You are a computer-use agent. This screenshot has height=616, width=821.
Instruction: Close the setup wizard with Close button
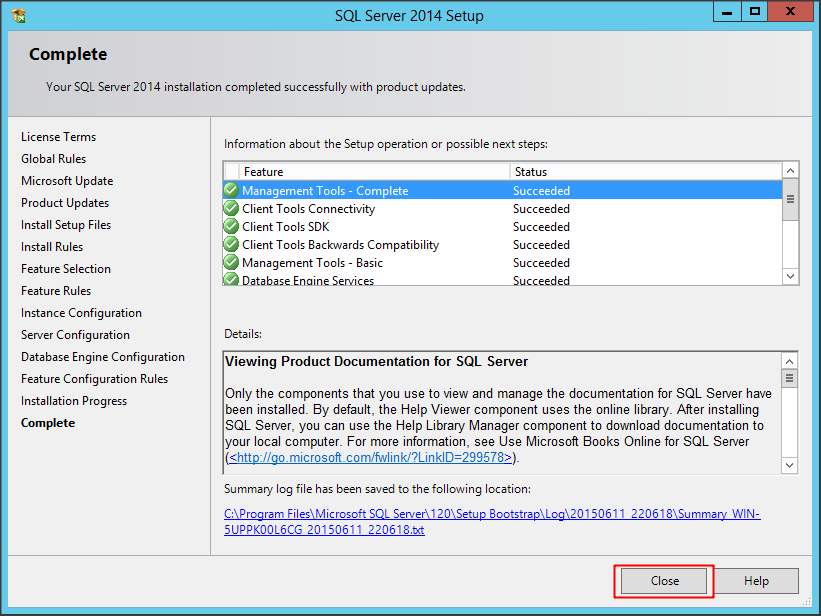click(x=665, y=581)
